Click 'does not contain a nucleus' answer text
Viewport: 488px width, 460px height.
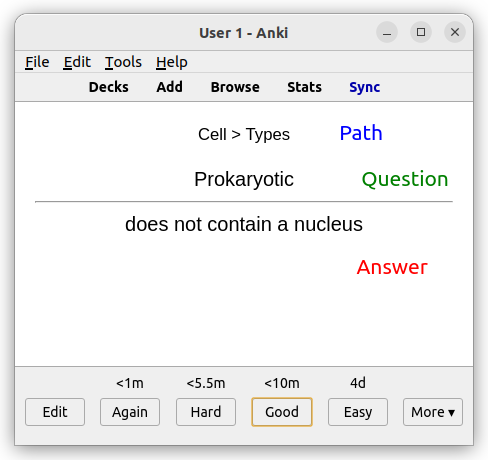point(244,224)
